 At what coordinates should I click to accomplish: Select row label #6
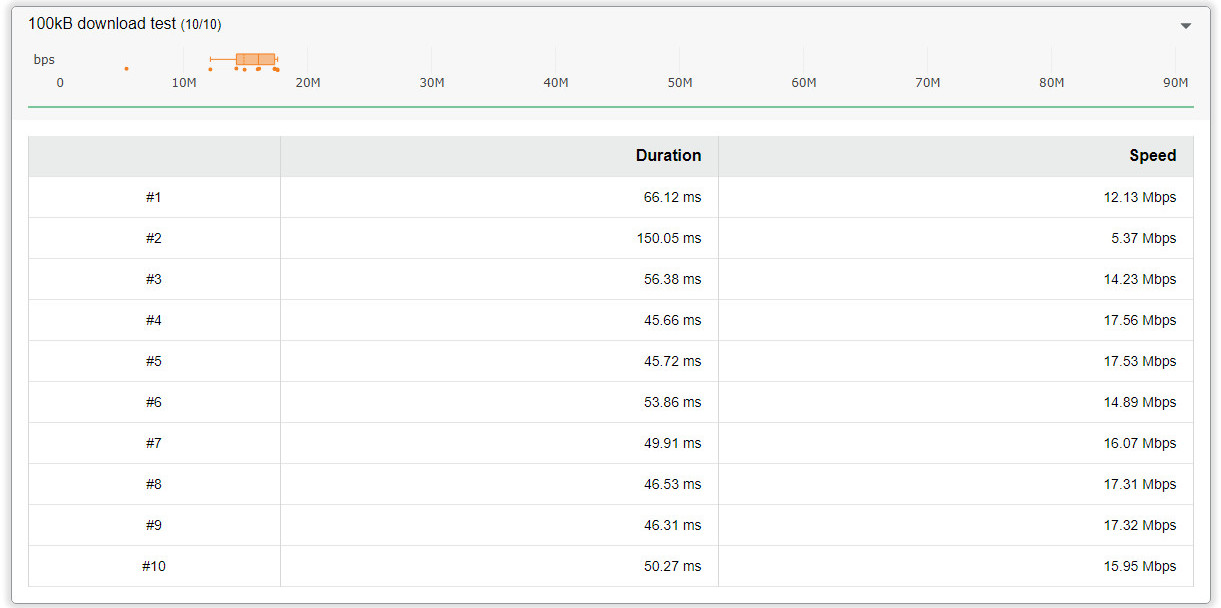[x=153, y=402]
